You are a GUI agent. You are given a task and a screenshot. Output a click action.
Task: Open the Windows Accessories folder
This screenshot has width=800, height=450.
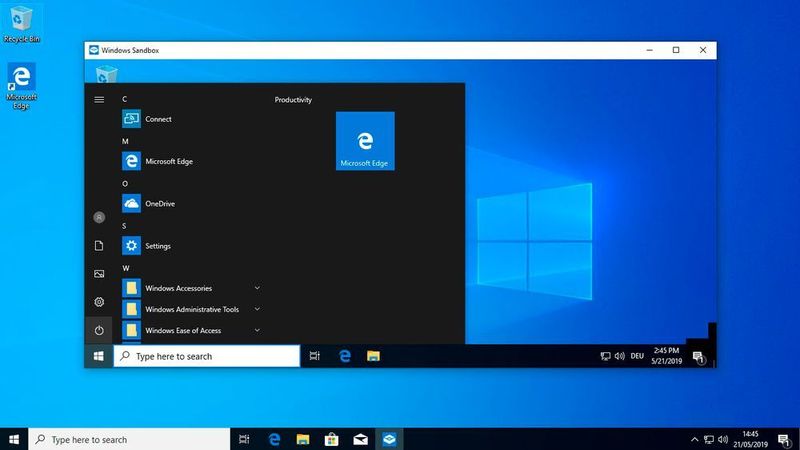(x=191, y=288)
